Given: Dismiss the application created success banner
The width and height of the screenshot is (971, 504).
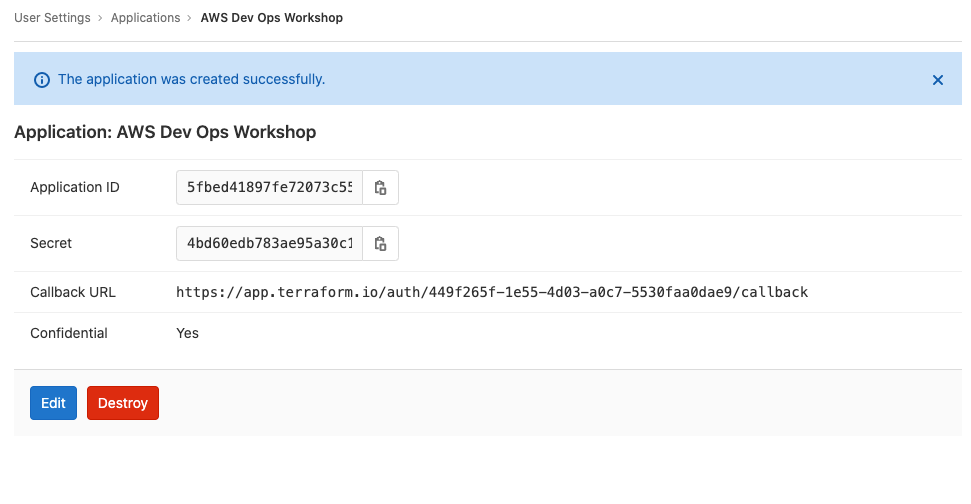Looking at the screenshot, I should click(938, 80).
